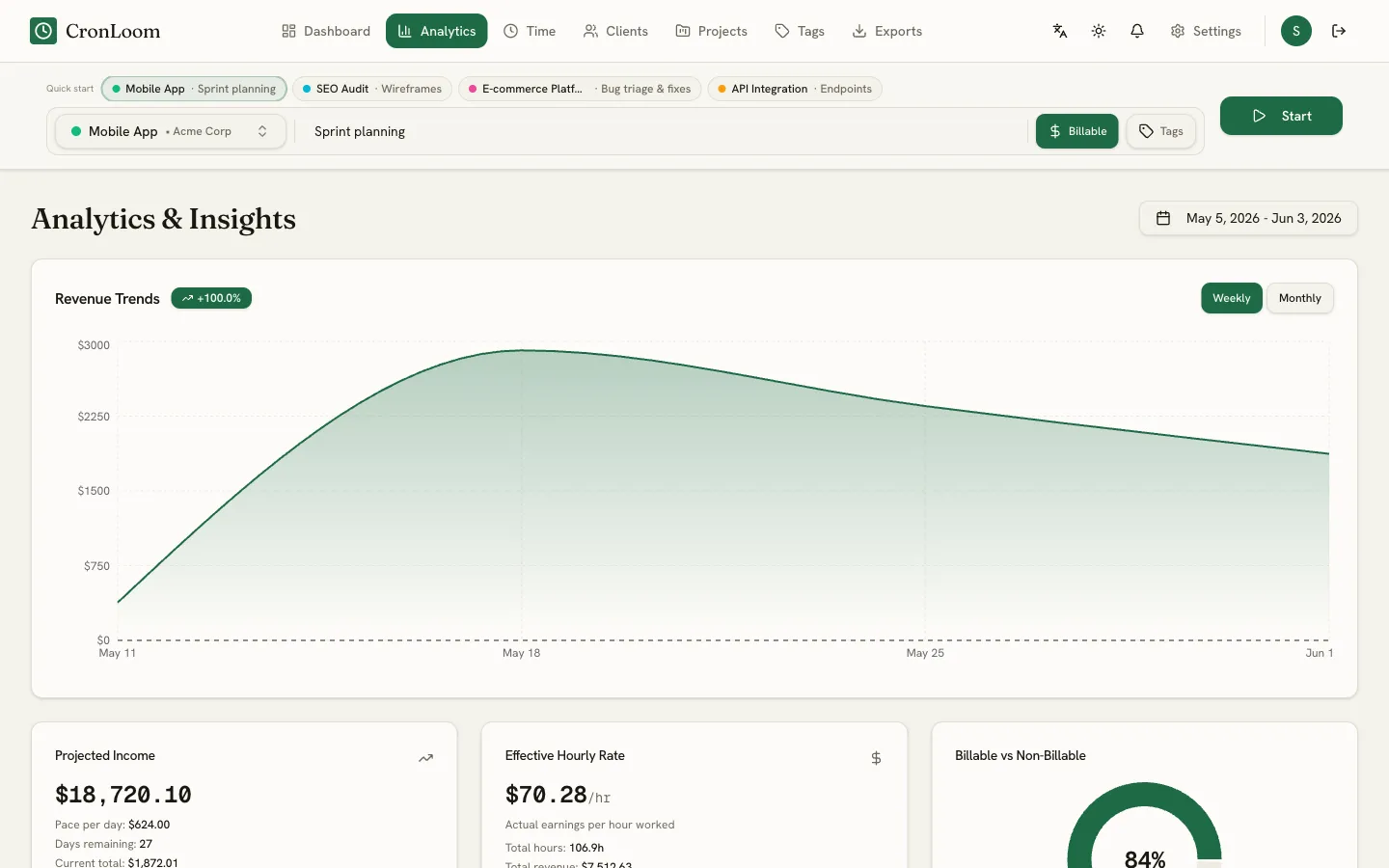Open the Dashboard page
This screenshot has width=1389, height=868.
326,31
